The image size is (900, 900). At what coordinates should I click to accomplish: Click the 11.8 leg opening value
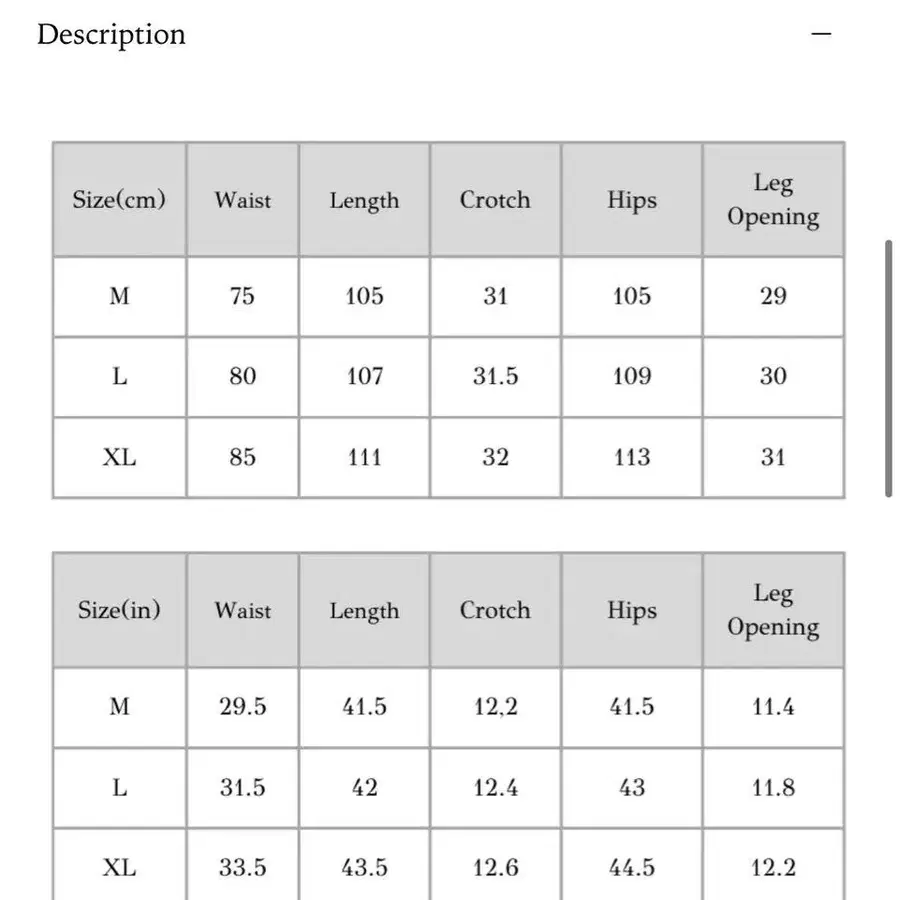[x=773, y=788]
